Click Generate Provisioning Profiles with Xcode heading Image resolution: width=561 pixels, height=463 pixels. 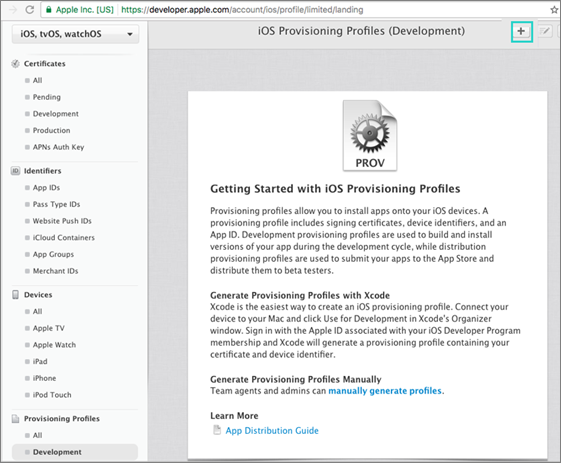click(x=300, y=295)
